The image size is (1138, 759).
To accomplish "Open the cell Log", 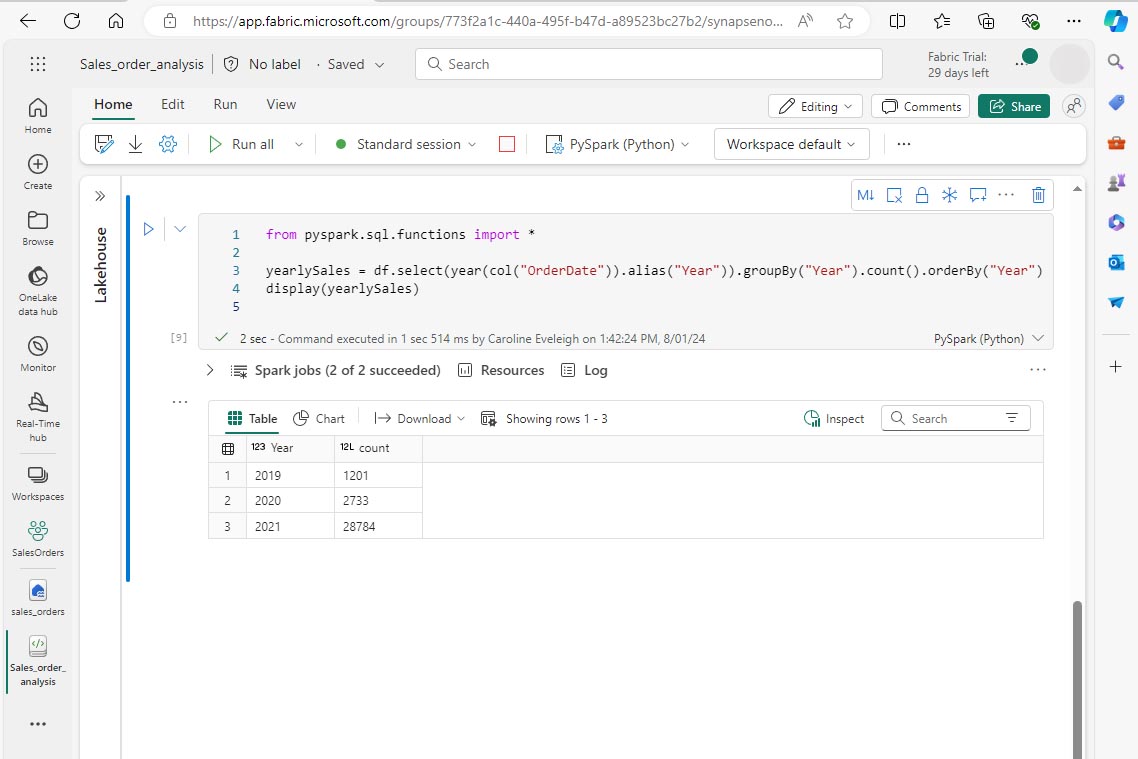I will (584, 371).
